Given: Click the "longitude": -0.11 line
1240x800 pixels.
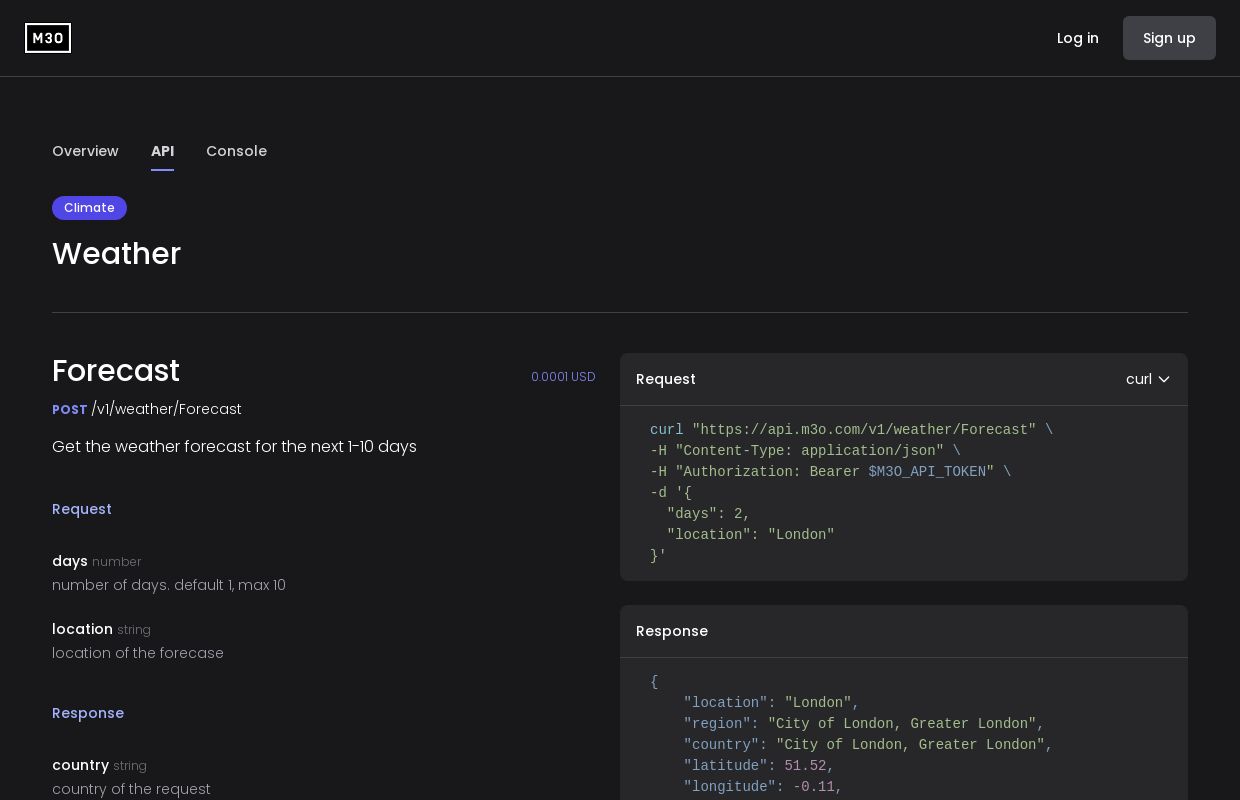Looking at the screenshot, I should click(763, 787).
